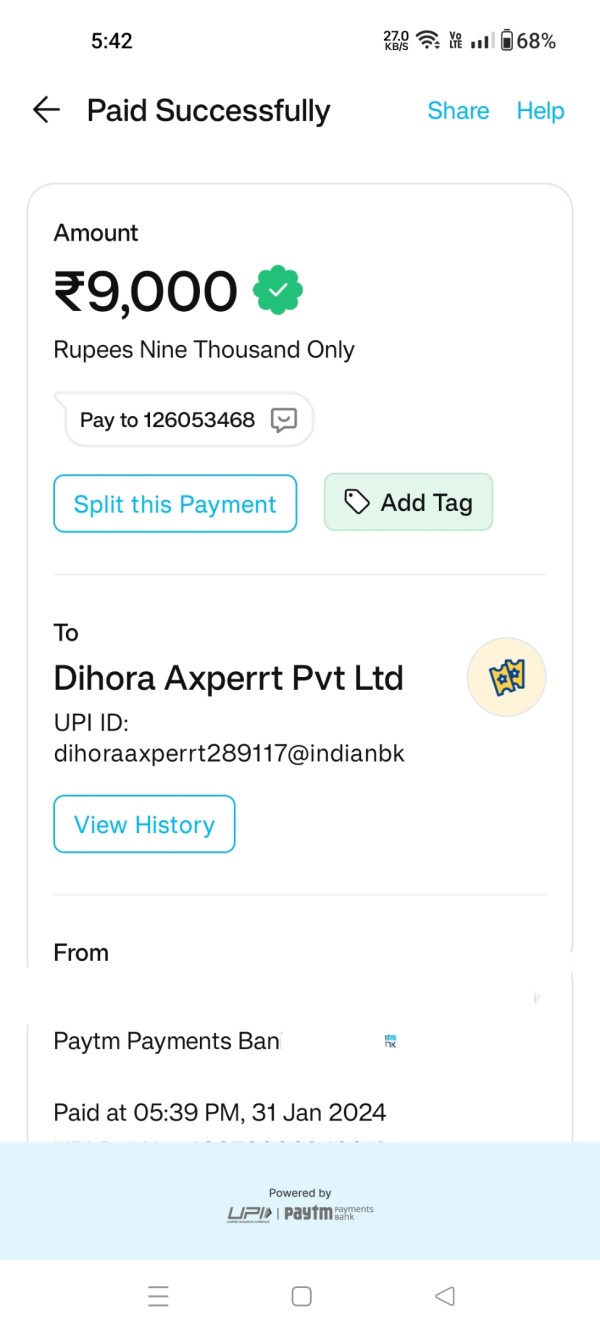Select the dihoraaxperrt289117@indianbk UPI ID
This screenshot has width=600, height=1333.
pos(229,754)
